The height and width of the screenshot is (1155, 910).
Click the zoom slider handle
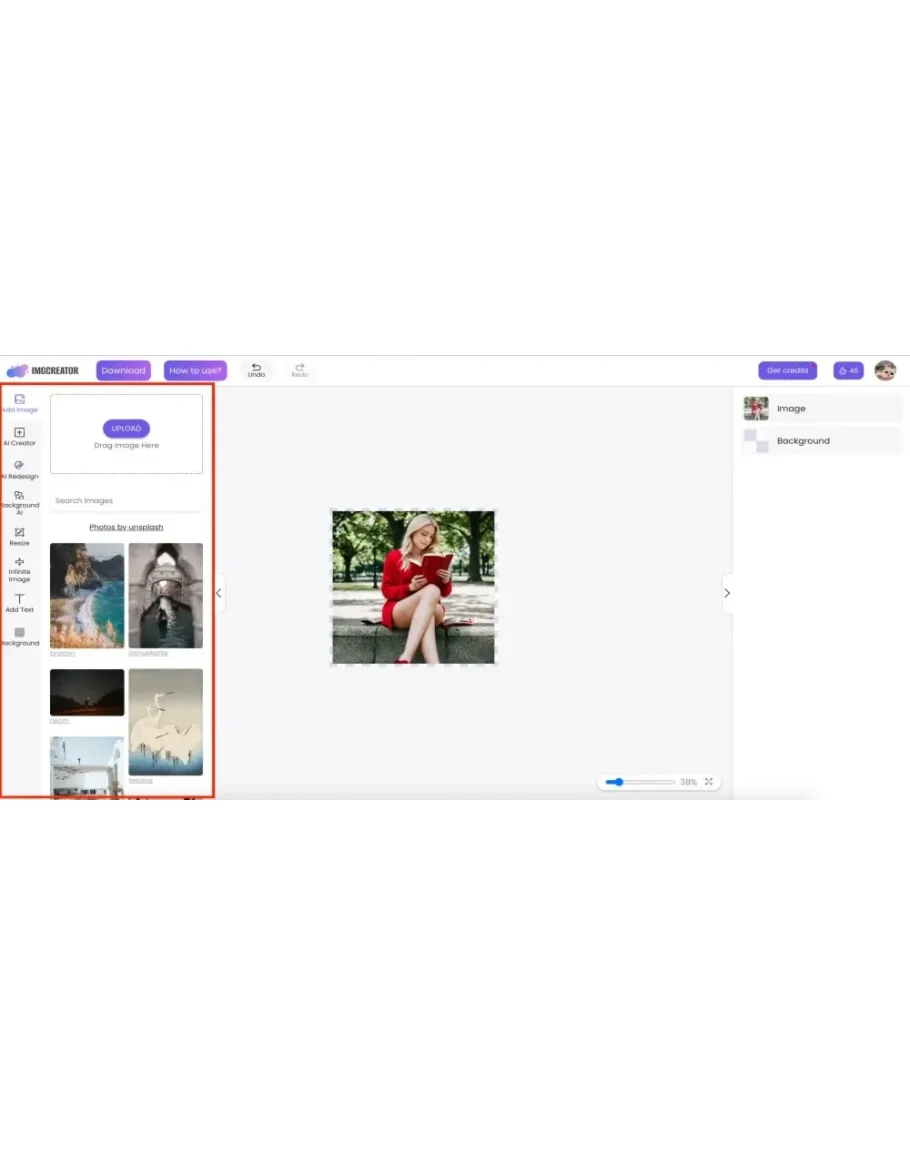point(619,782)
